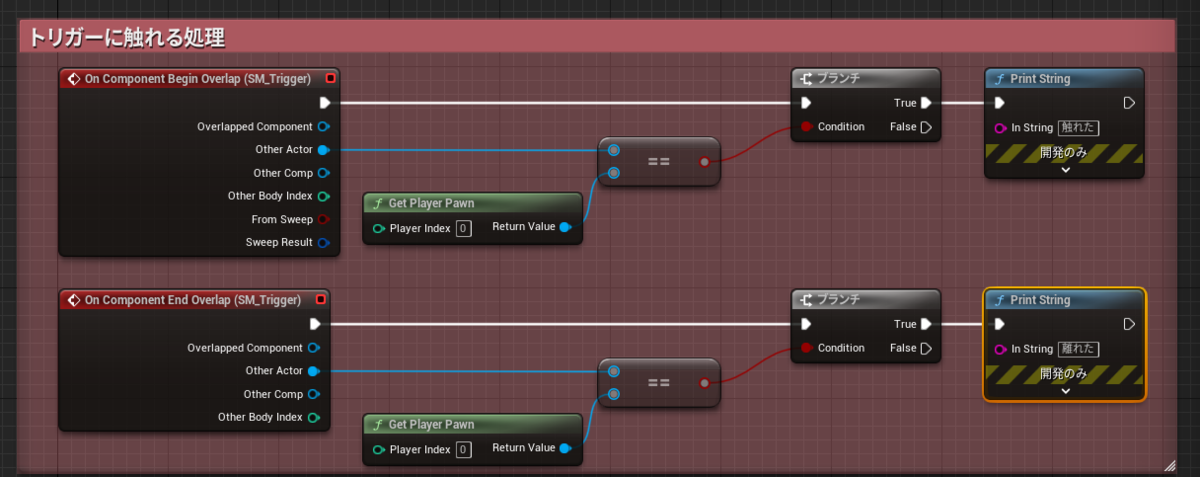
Task: Click Other Comp pin on End Overlap node
Action: 314,394
